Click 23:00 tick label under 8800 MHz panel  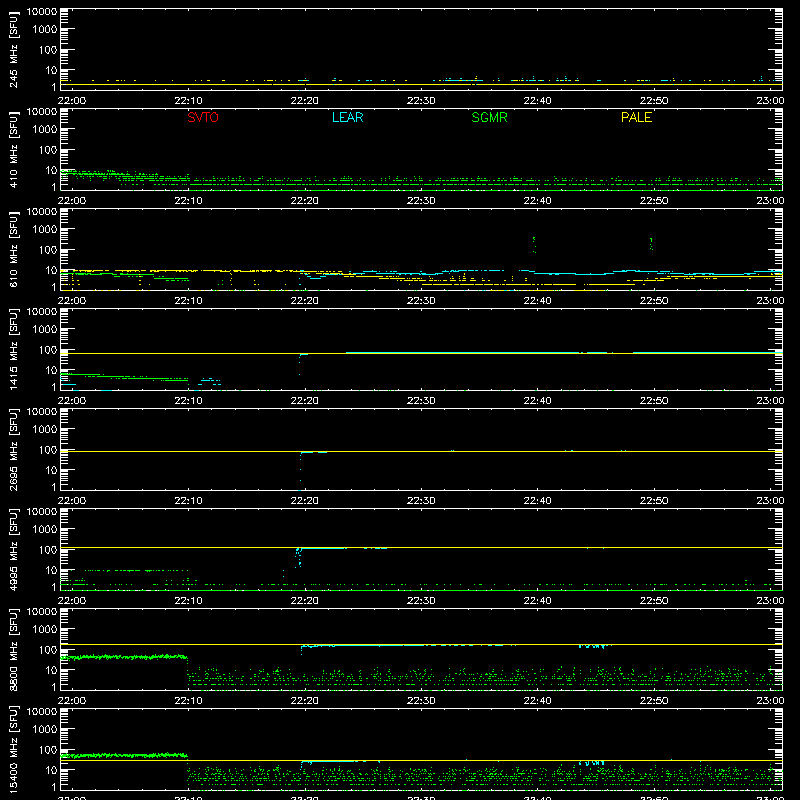click(x=770, y=701)
